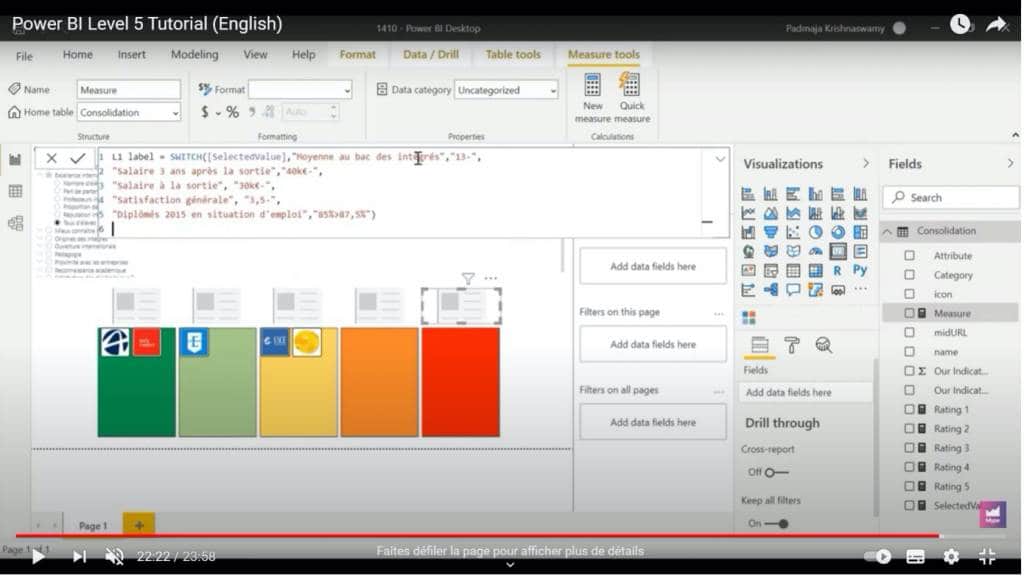Select the stacked bar chart visual
The image size is (1024, 578).
pos(748,194)
